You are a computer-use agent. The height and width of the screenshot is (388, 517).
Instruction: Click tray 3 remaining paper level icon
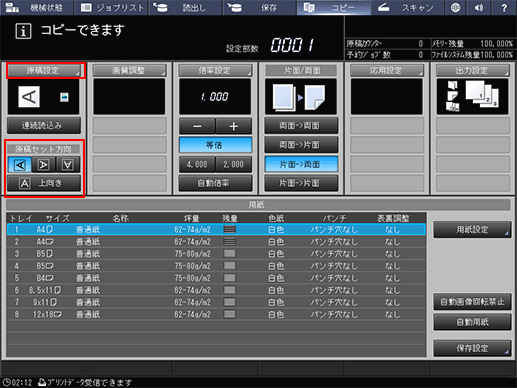[230, 254]
